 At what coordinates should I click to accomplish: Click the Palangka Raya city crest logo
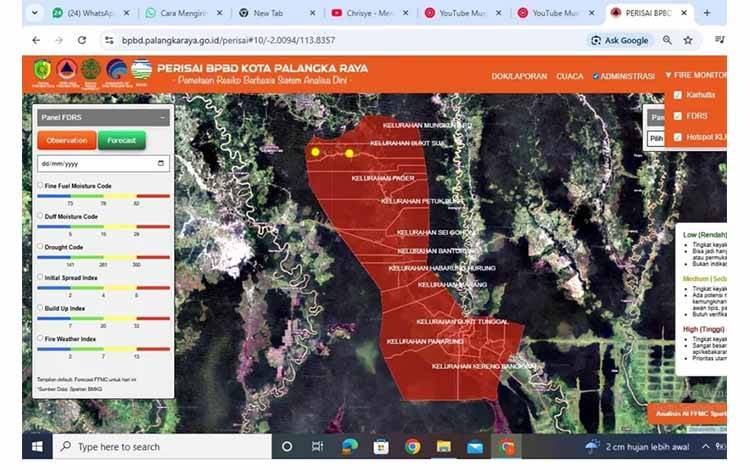point(43,70)
